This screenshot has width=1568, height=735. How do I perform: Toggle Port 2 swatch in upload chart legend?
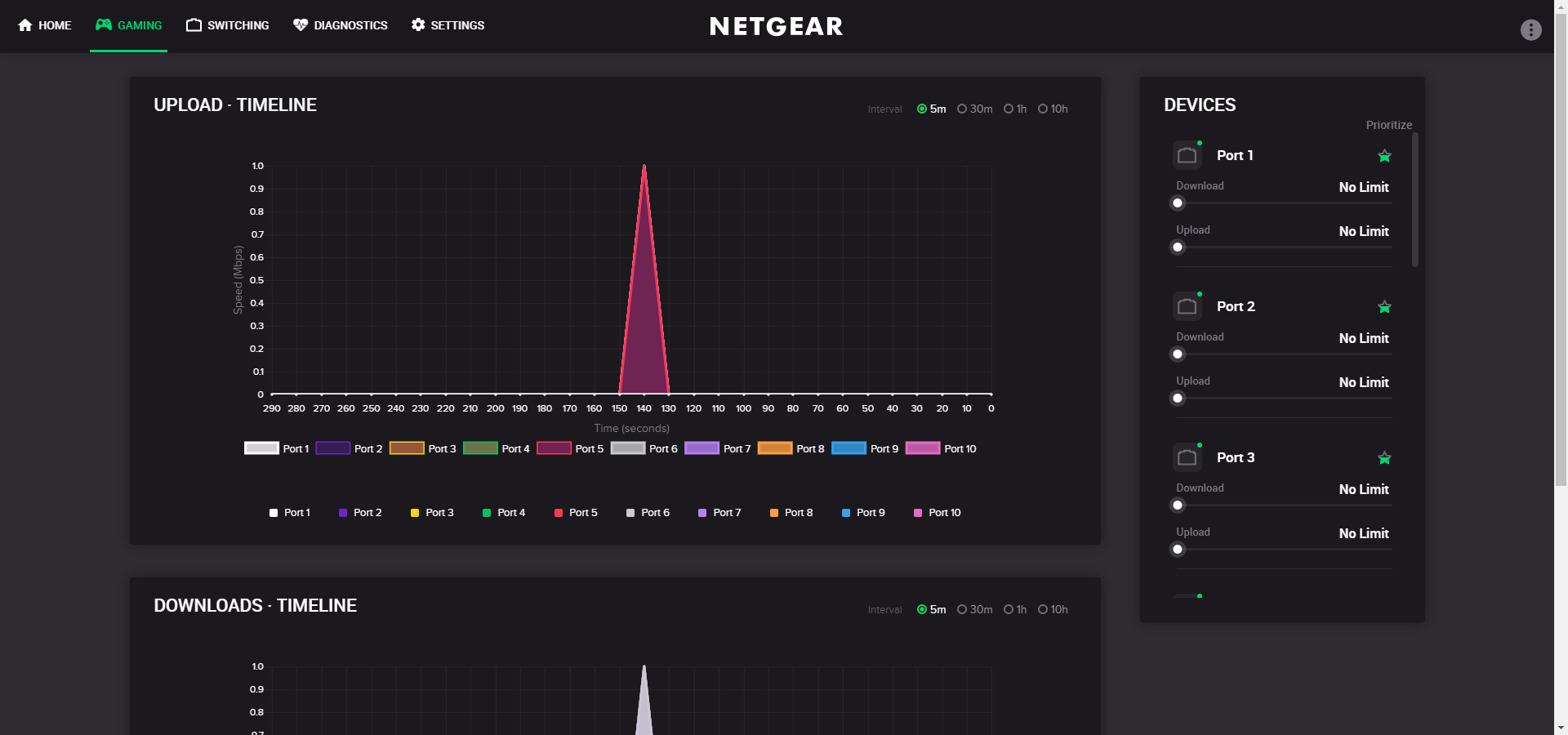(x=333, y=448)
